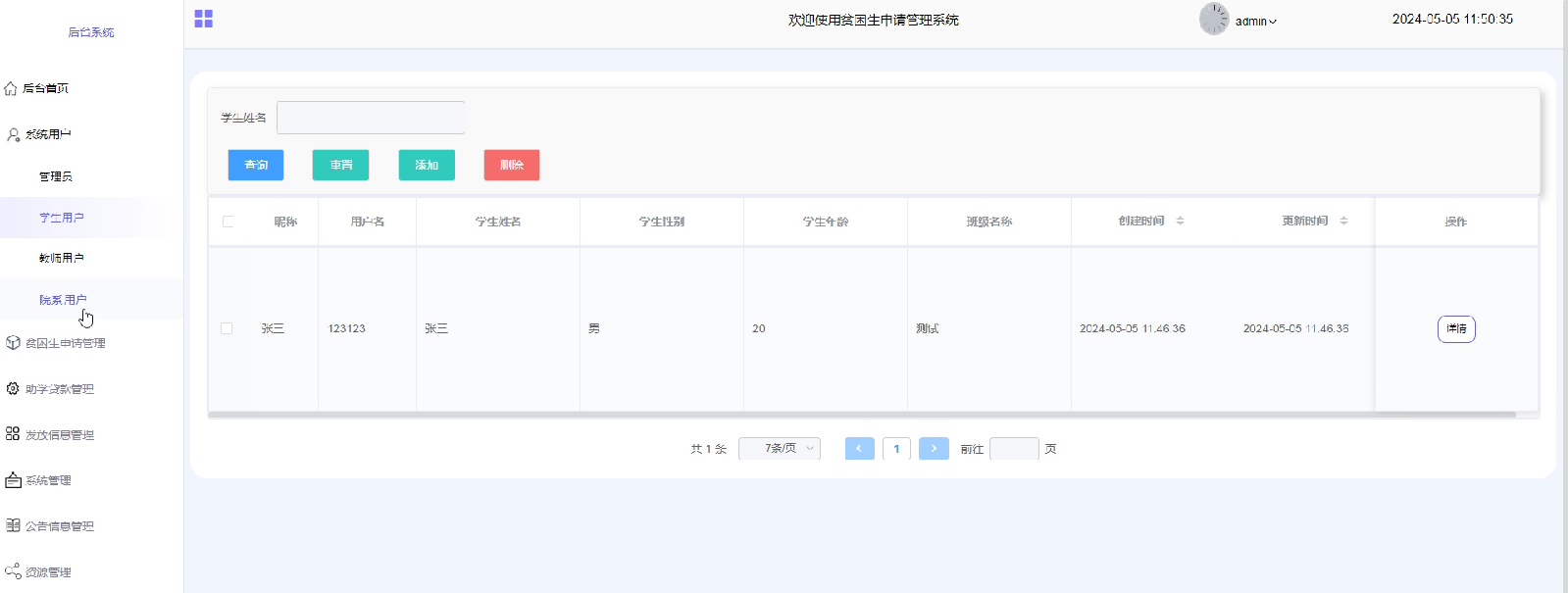Open the 7条/页 page size dropdown
The width and height of the screenshot is (1568, 593).
[780, 449]
